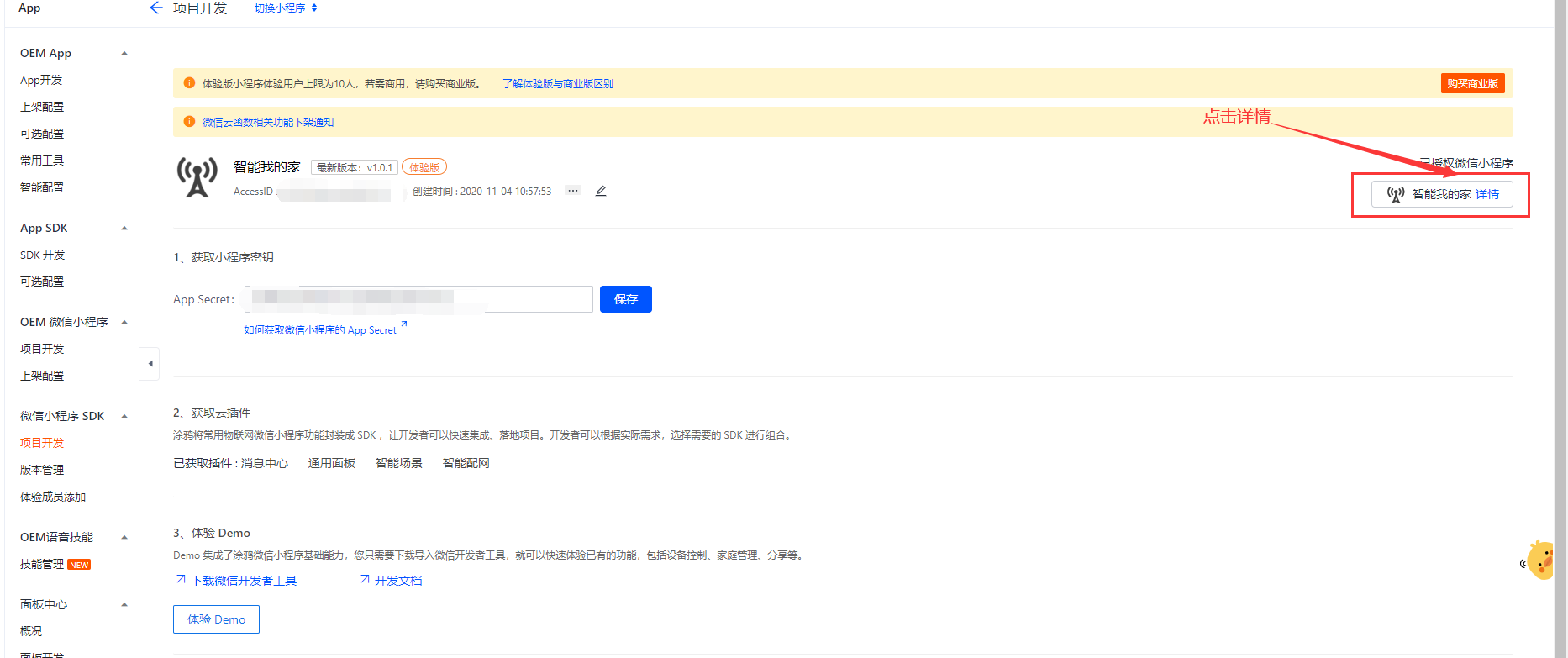The width and height of the screenshot is (1568, 658).
Task: Select 智能配置 in the sidebar
Action: tap(42, 187)
